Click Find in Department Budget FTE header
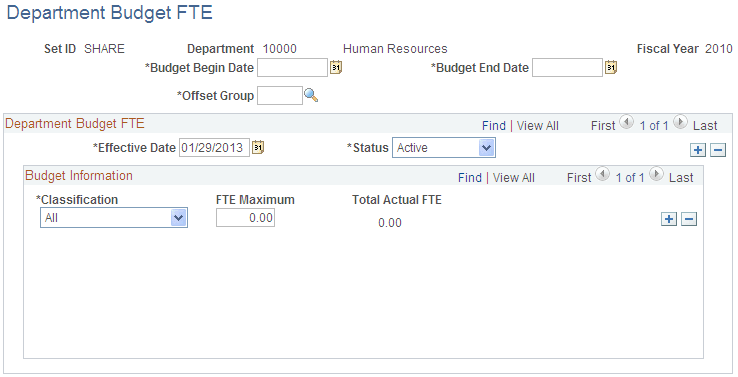Screen dimensions: 738x377 (494, 126)
